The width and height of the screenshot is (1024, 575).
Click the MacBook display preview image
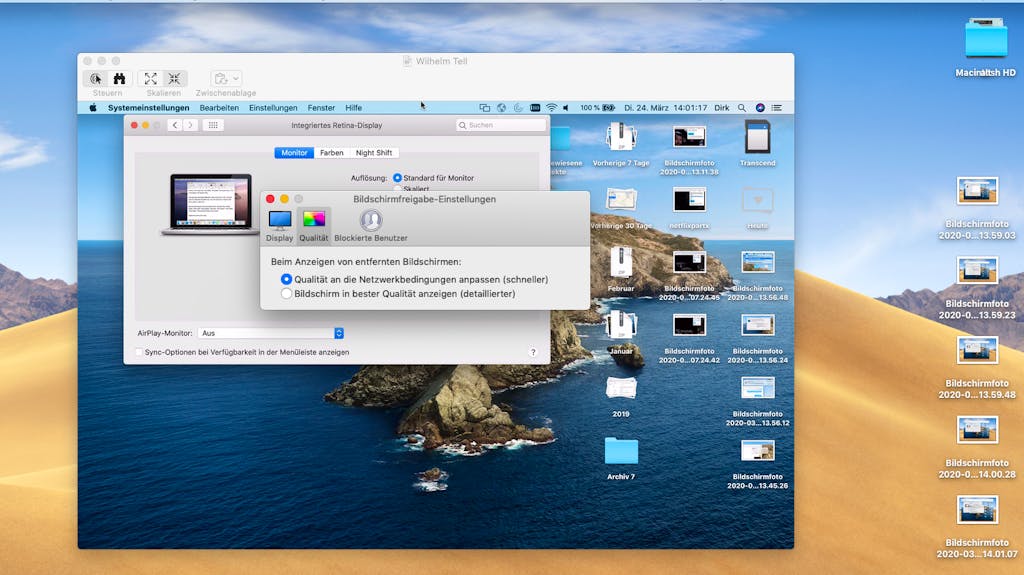click(210, 204)
